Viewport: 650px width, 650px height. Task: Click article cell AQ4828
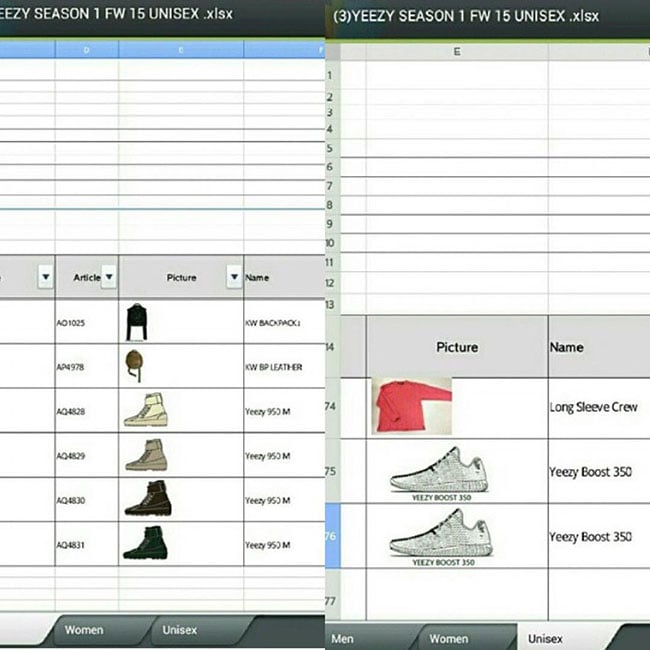pyautogui.click(x=87, y=411)
